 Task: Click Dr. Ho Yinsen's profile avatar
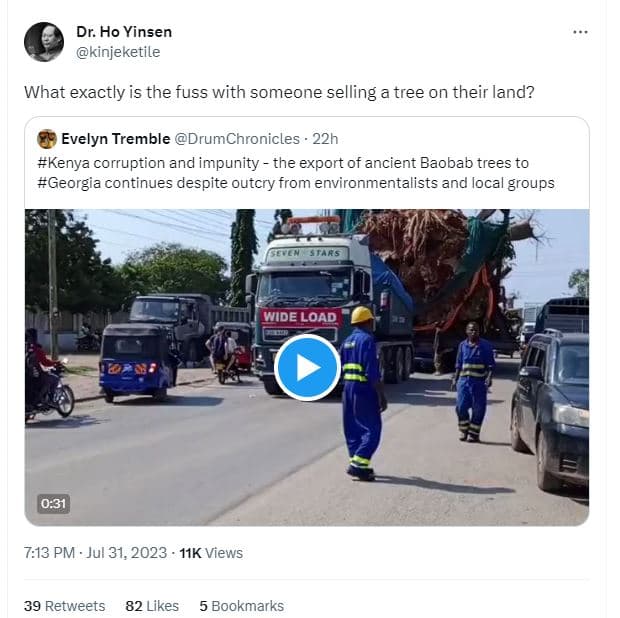[x=44, y=41]
